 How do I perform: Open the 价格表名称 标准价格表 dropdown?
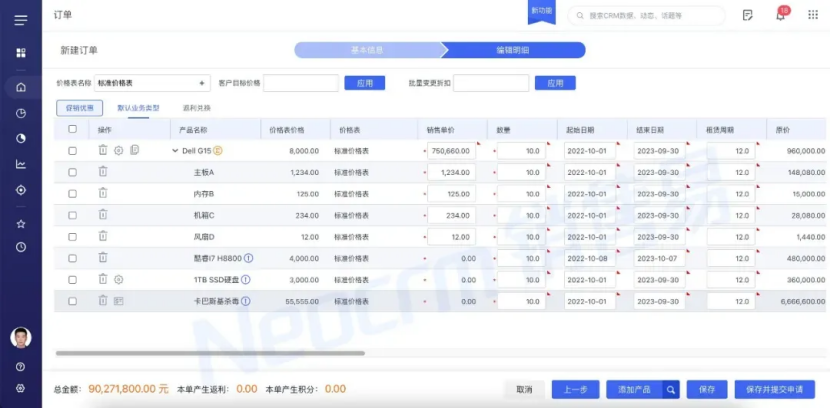(x=152, y=83)
